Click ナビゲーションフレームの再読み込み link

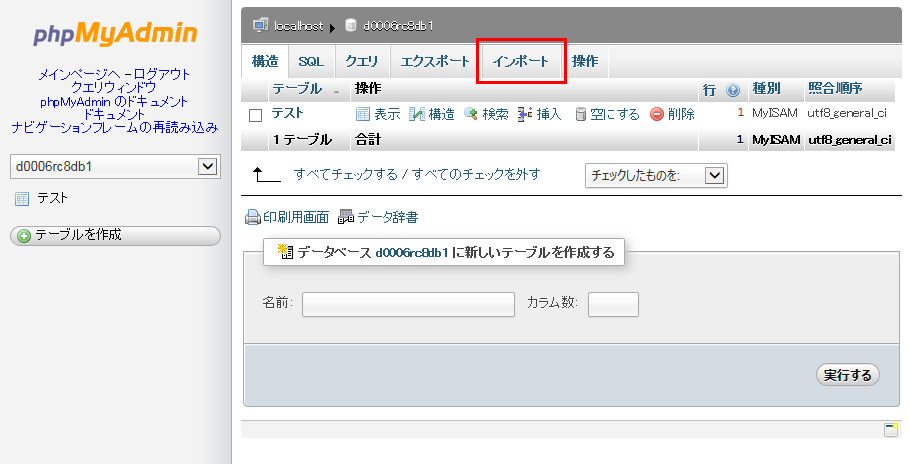pos(115,127)
